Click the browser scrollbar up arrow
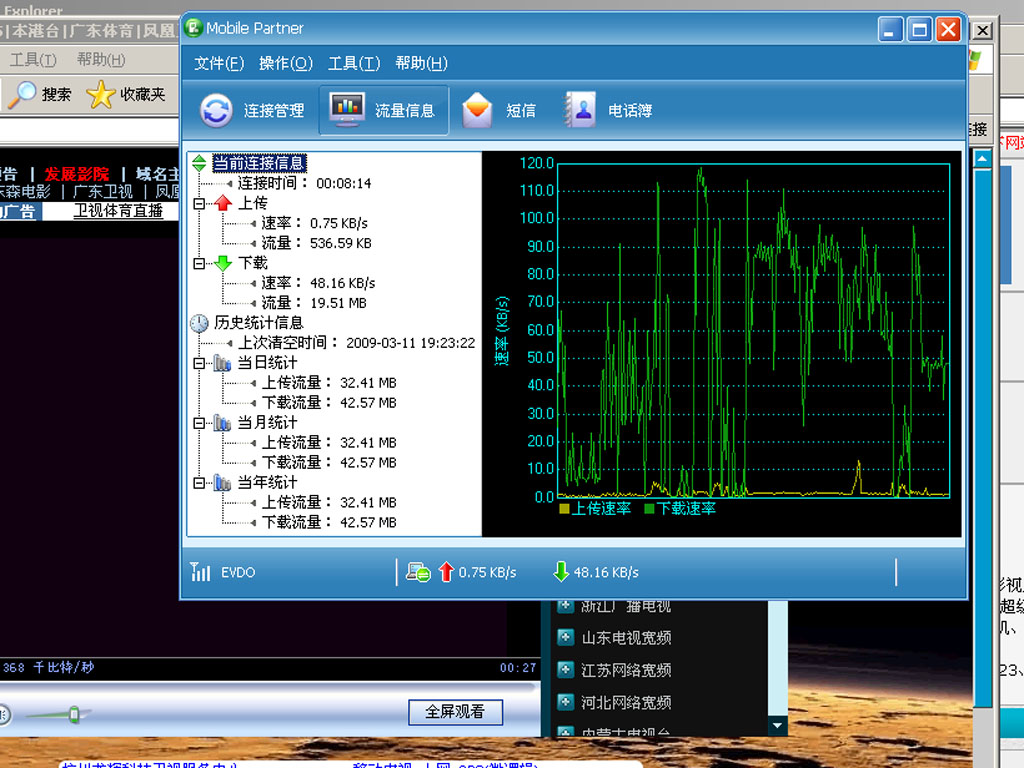The height and width of the screenshot is (768, 1024). [982, 159]
